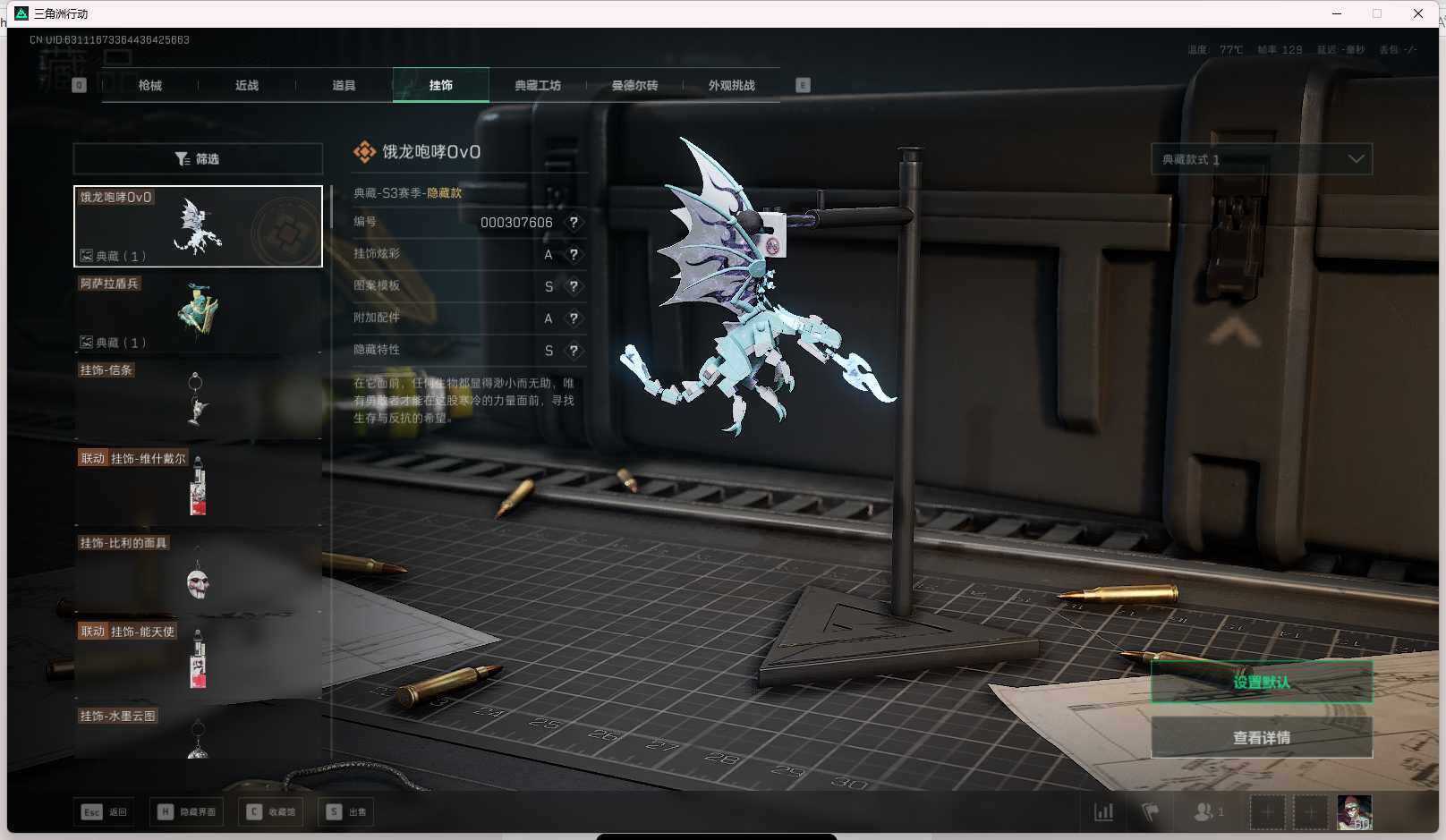Viewport: 1446px width, 840px height.
Task: Click the 设置默认 button
Action: 1261,683
